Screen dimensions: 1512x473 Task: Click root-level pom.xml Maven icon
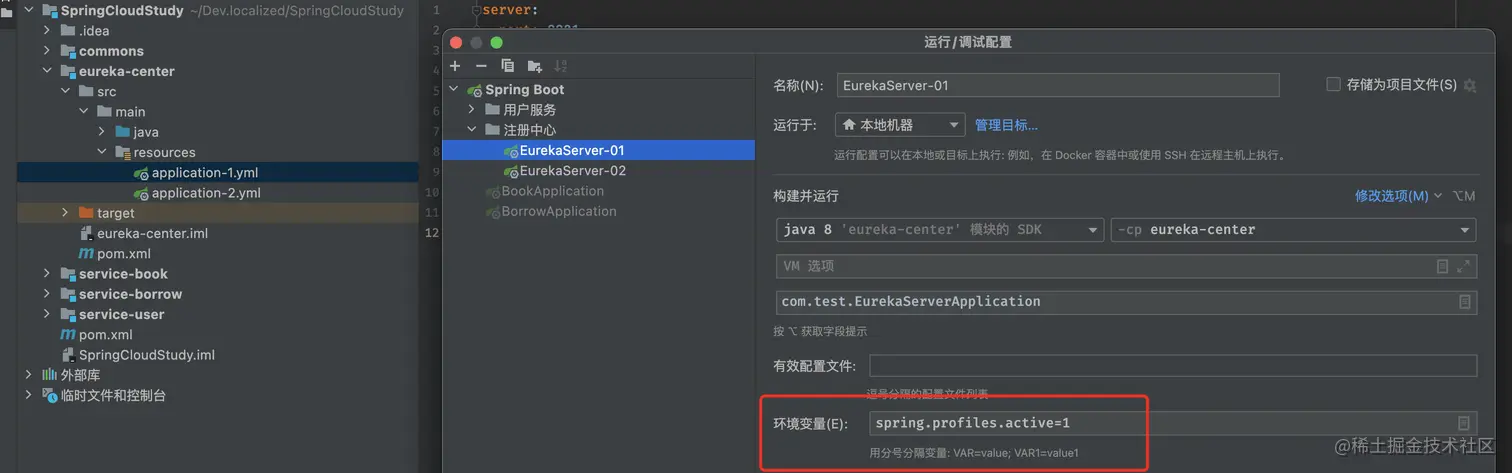[68, 335]
